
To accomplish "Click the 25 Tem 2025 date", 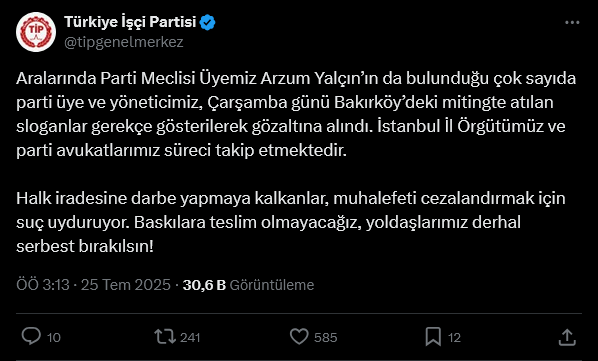I will (125, 285).
